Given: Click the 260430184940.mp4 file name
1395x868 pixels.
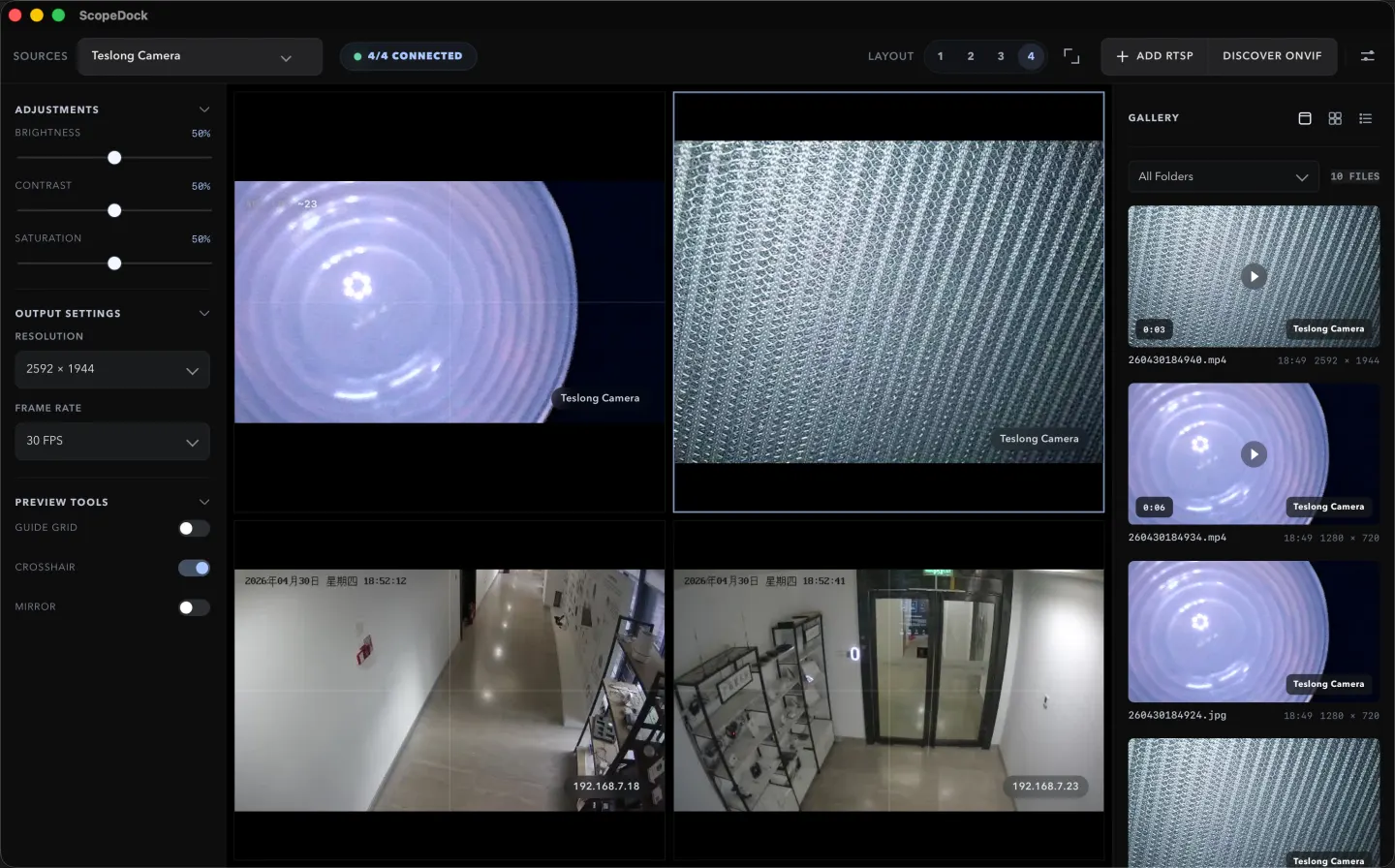Looking at the screenshot, I should pos(1177,360).
